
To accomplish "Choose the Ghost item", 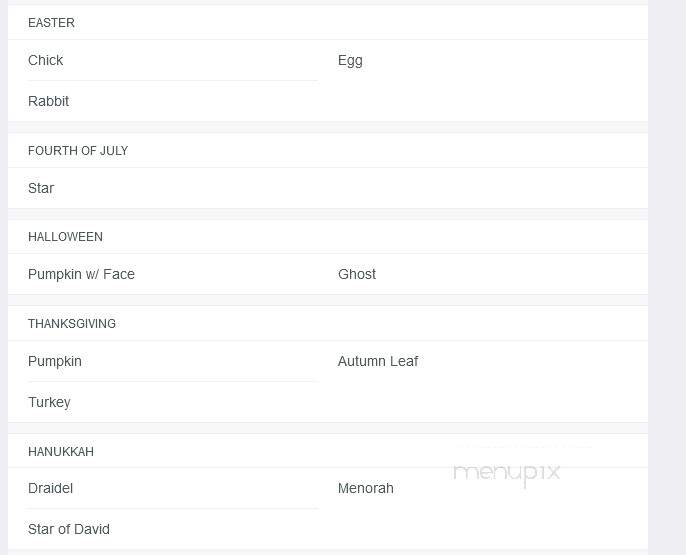I will point(357,274).
